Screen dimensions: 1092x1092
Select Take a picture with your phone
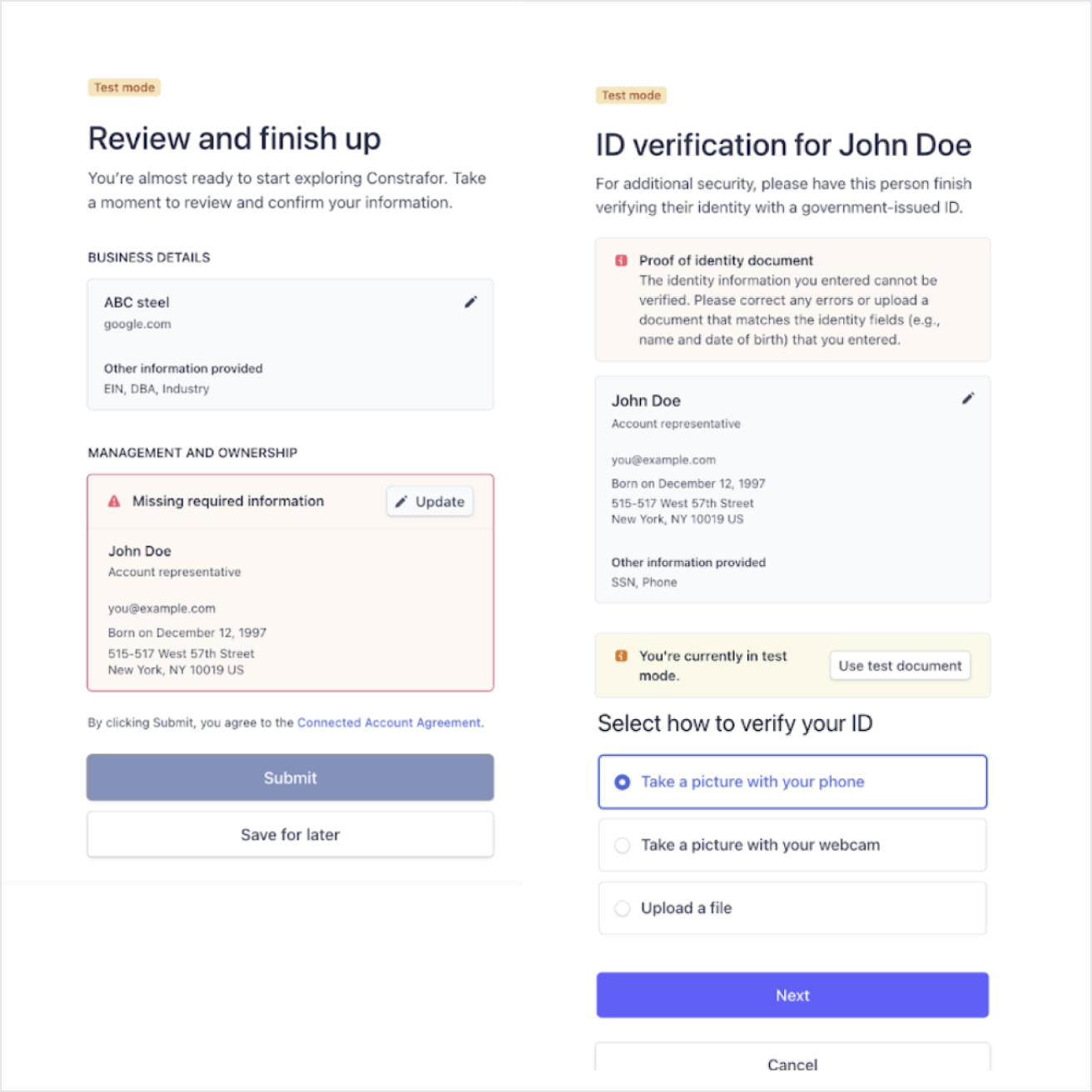792,782
